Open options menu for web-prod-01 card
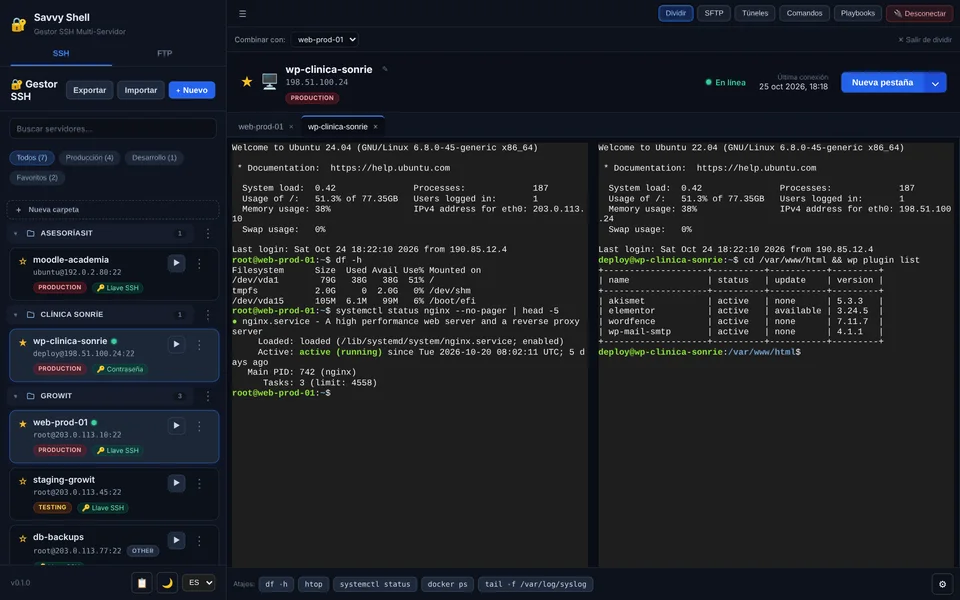Image resolution: width=960 pixels, height=600 pixels. point(199,426)
